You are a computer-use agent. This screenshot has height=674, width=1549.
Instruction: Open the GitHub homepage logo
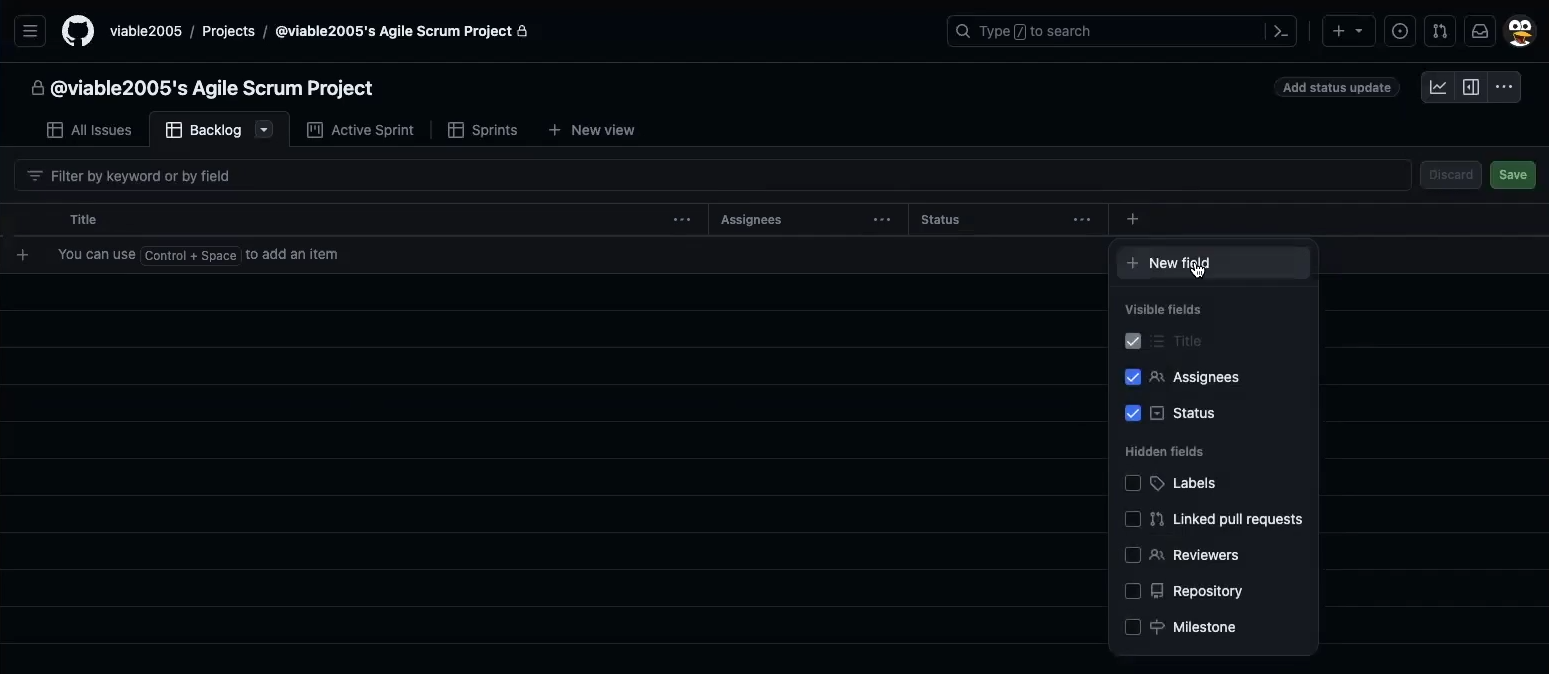[78, 31]
